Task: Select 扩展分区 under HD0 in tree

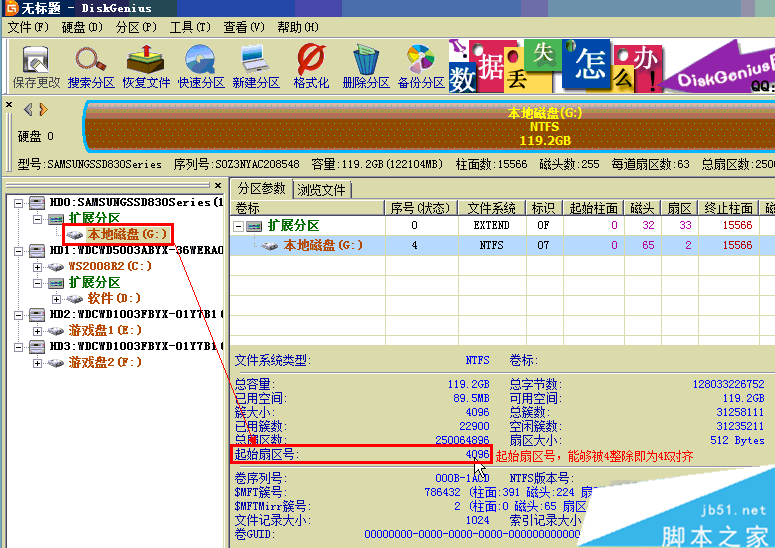Action: tap(94, 218)
